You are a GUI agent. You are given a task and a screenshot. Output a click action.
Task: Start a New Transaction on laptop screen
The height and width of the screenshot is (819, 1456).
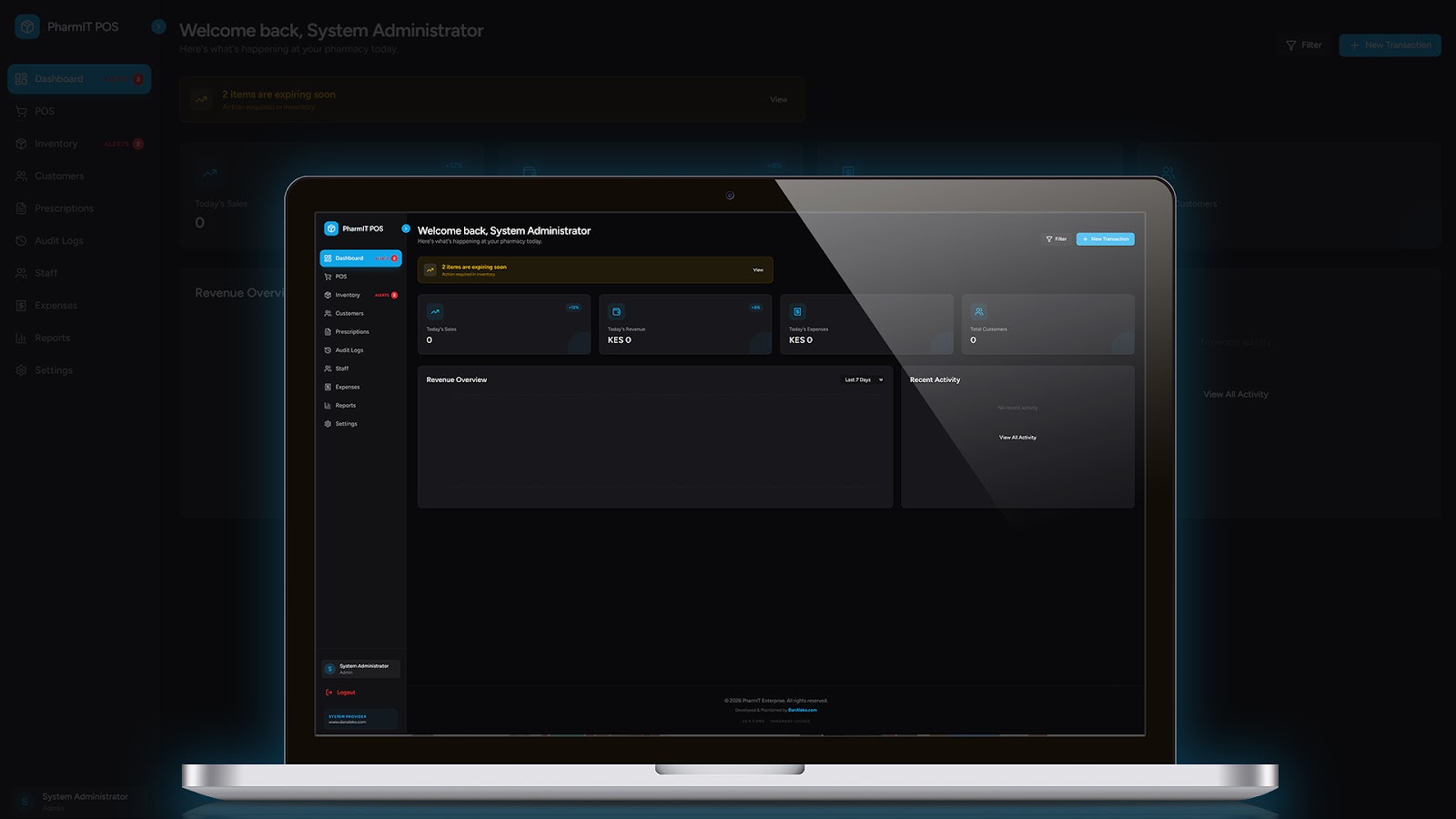click(x=1106, y=239)
